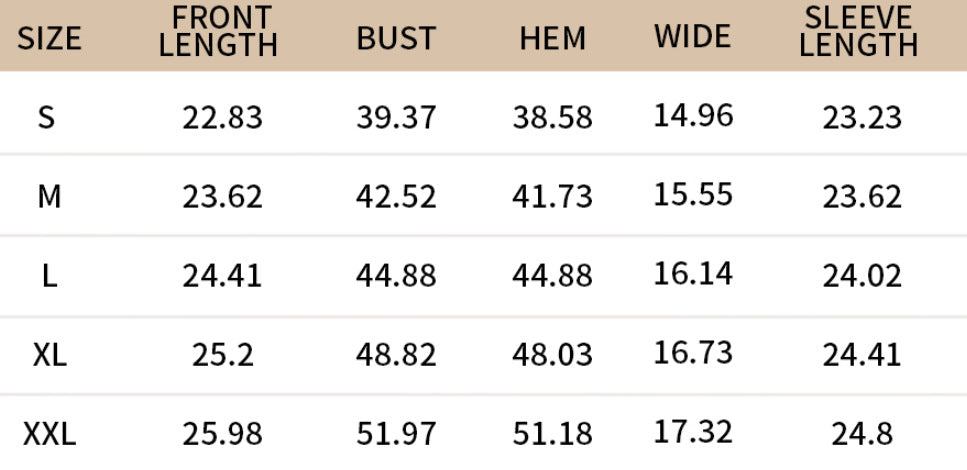Click bust value 51.97 for XXL
The image size is (967, 470).
click(396, 434)
